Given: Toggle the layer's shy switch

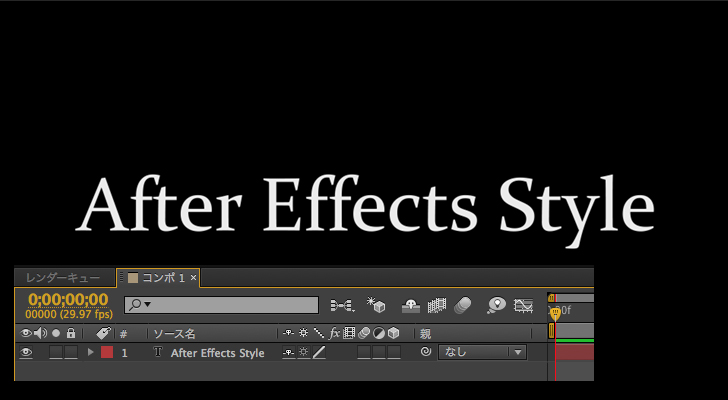Looking at the screenshot, I should [288, 352].
